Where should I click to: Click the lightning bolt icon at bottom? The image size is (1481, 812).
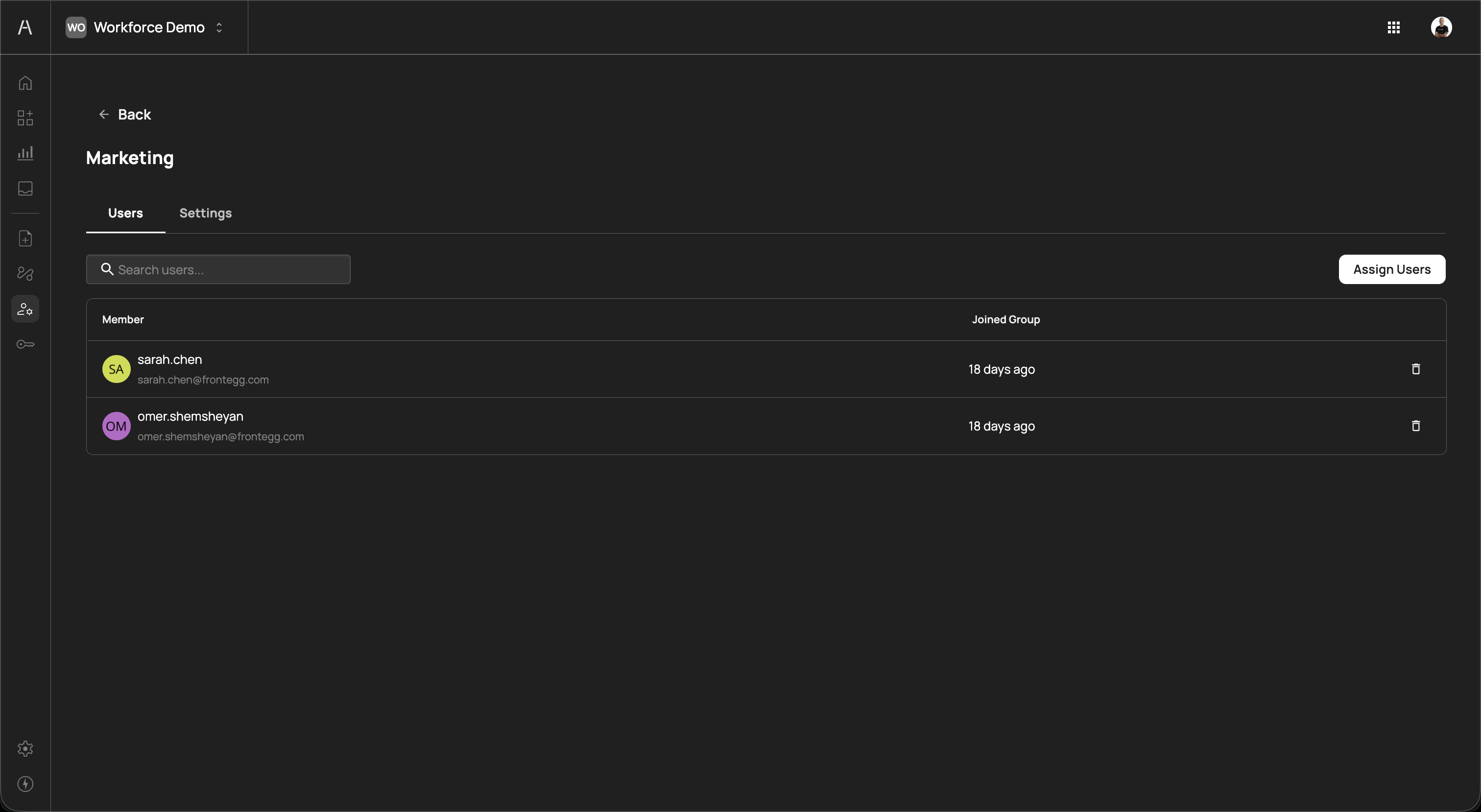[x=25, y=784]
